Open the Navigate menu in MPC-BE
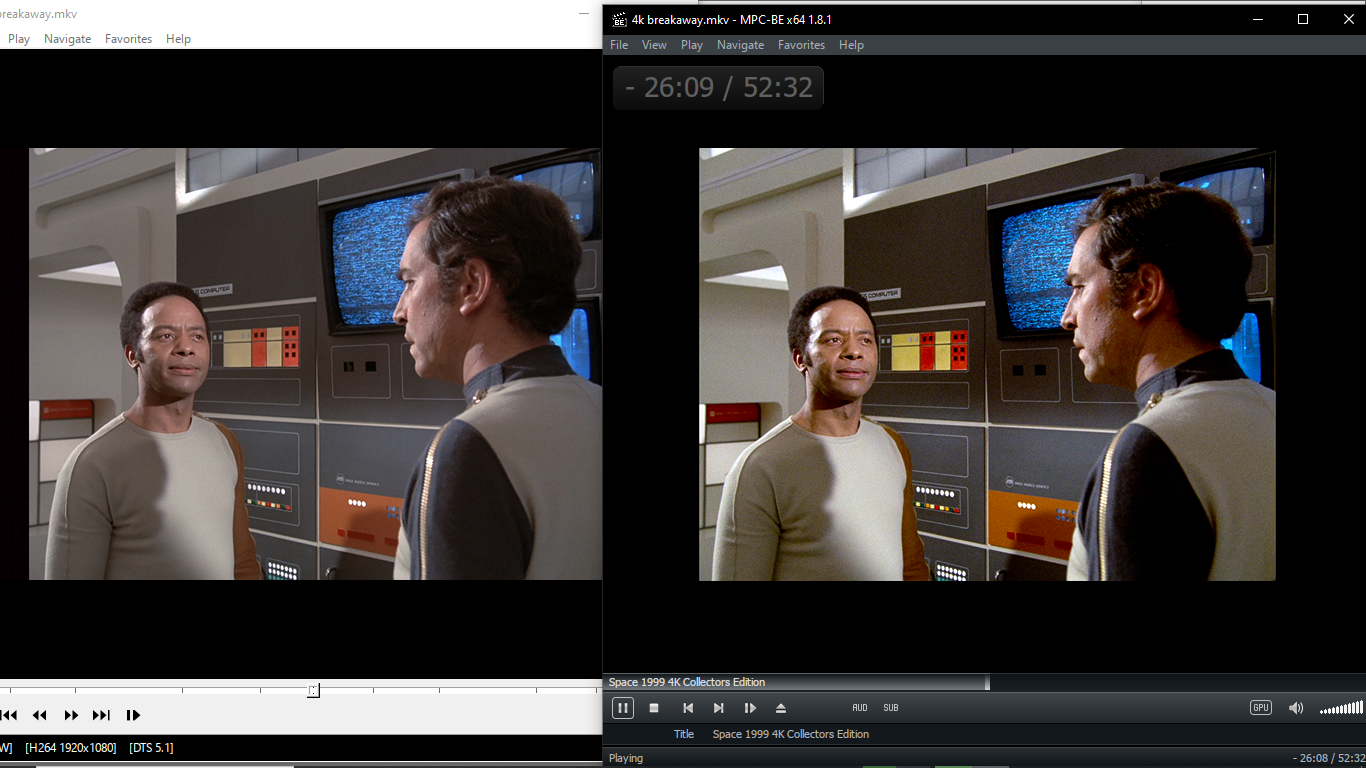Screen dimensions: 1366x768 pos(740,45)
